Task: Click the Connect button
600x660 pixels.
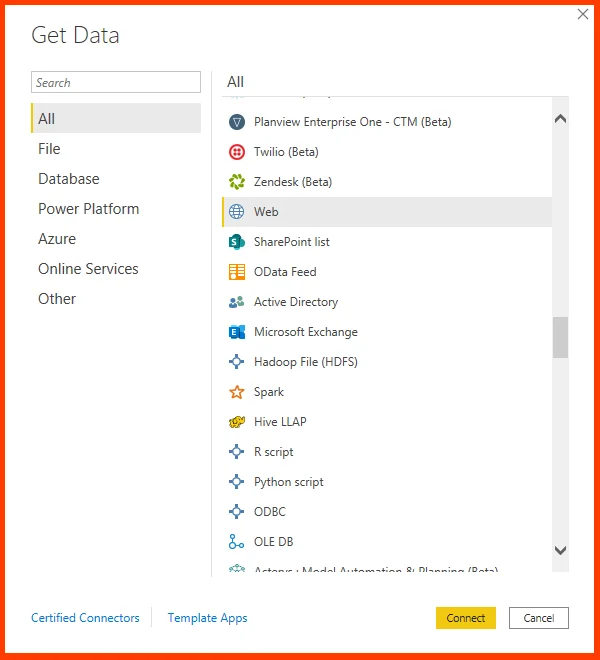Action: coord(466,618)
